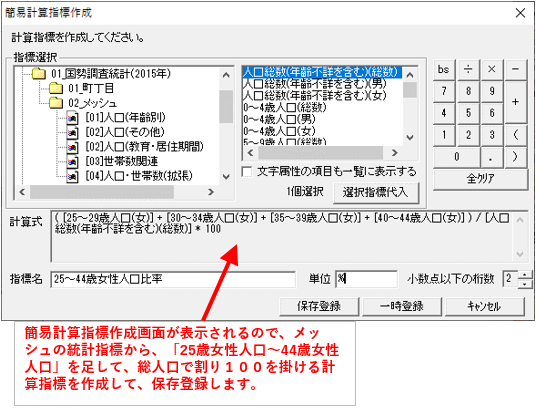The image size is (536, 408).
Task: Click the × multiplication operator key
Action: 492,69
